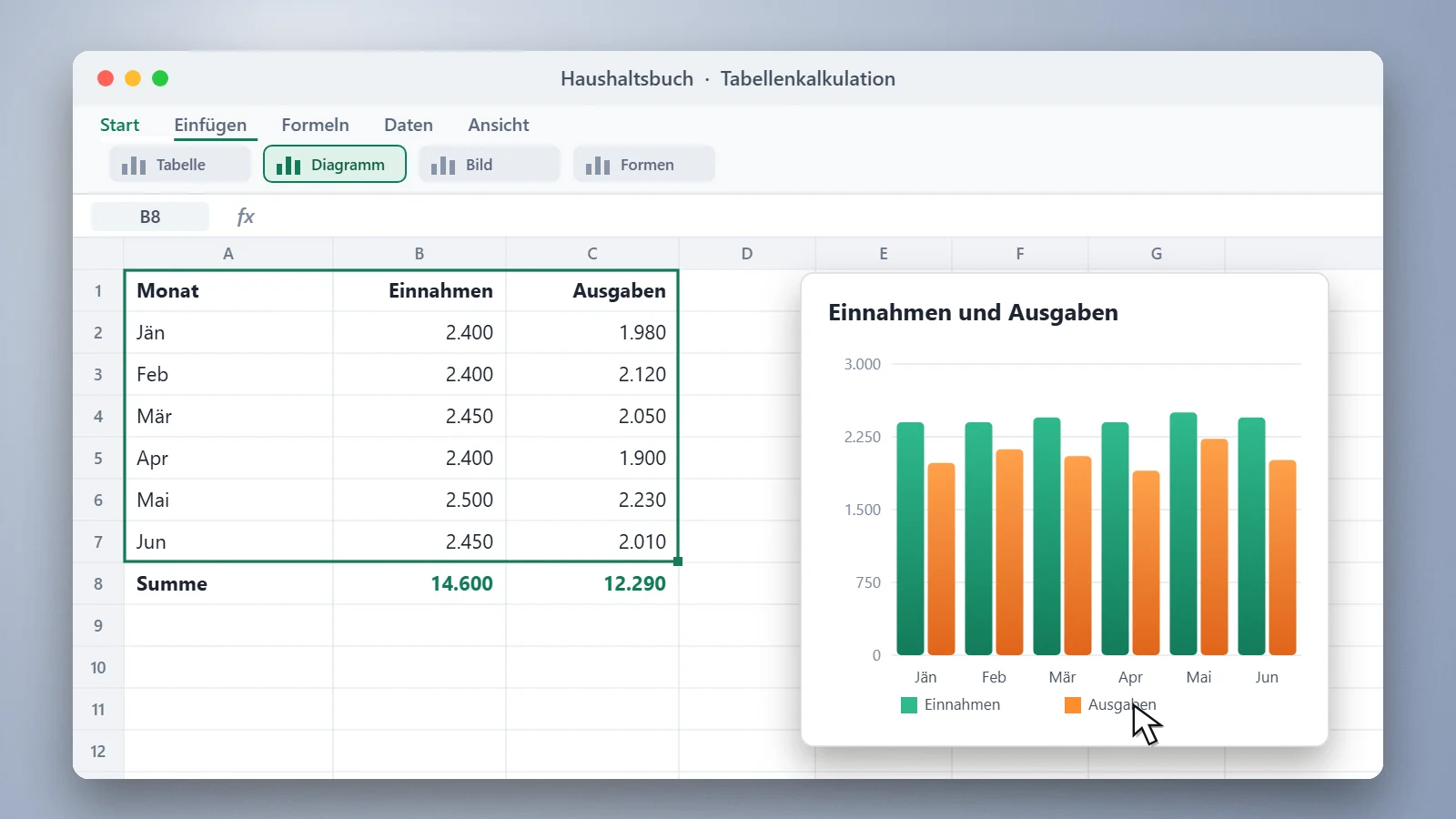1456x819 pixels.
Task: Click the Einnahmen legend label
Action: [x=962, y=705]
